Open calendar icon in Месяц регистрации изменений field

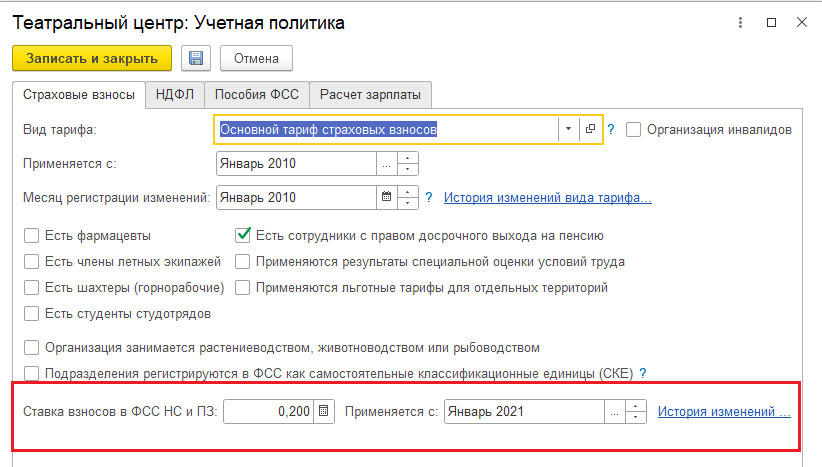pos(386,197)
